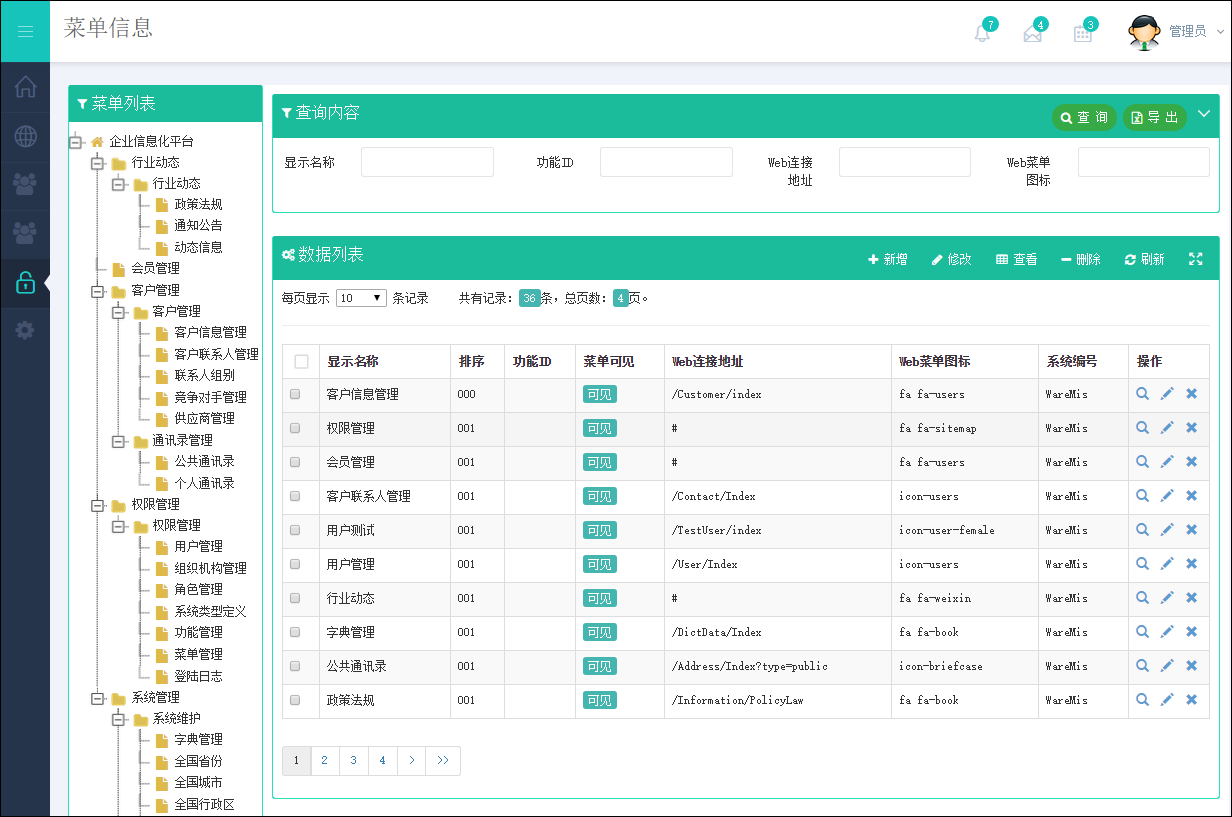Open calendar icon with badge 3
1232x817 pixels.
coord(1083,33)
